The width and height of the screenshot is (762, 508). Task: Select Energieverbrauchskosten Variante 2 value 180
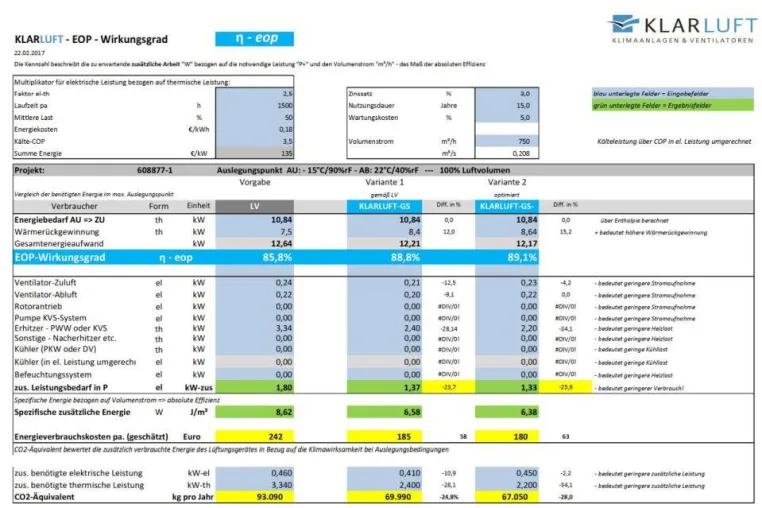[x=506, y=437]
